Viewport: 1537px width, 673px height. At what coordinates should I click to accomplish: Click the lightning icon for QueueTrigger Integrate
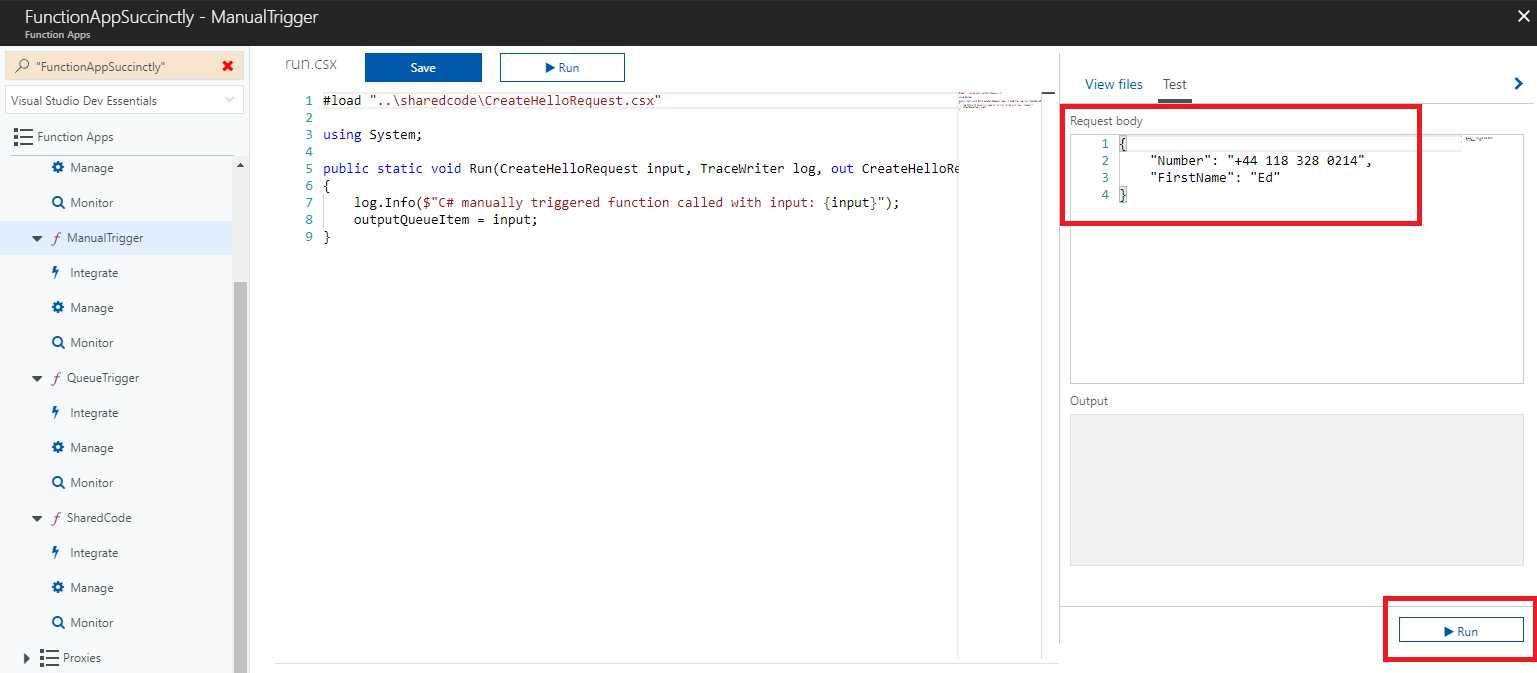coord(56,412)
